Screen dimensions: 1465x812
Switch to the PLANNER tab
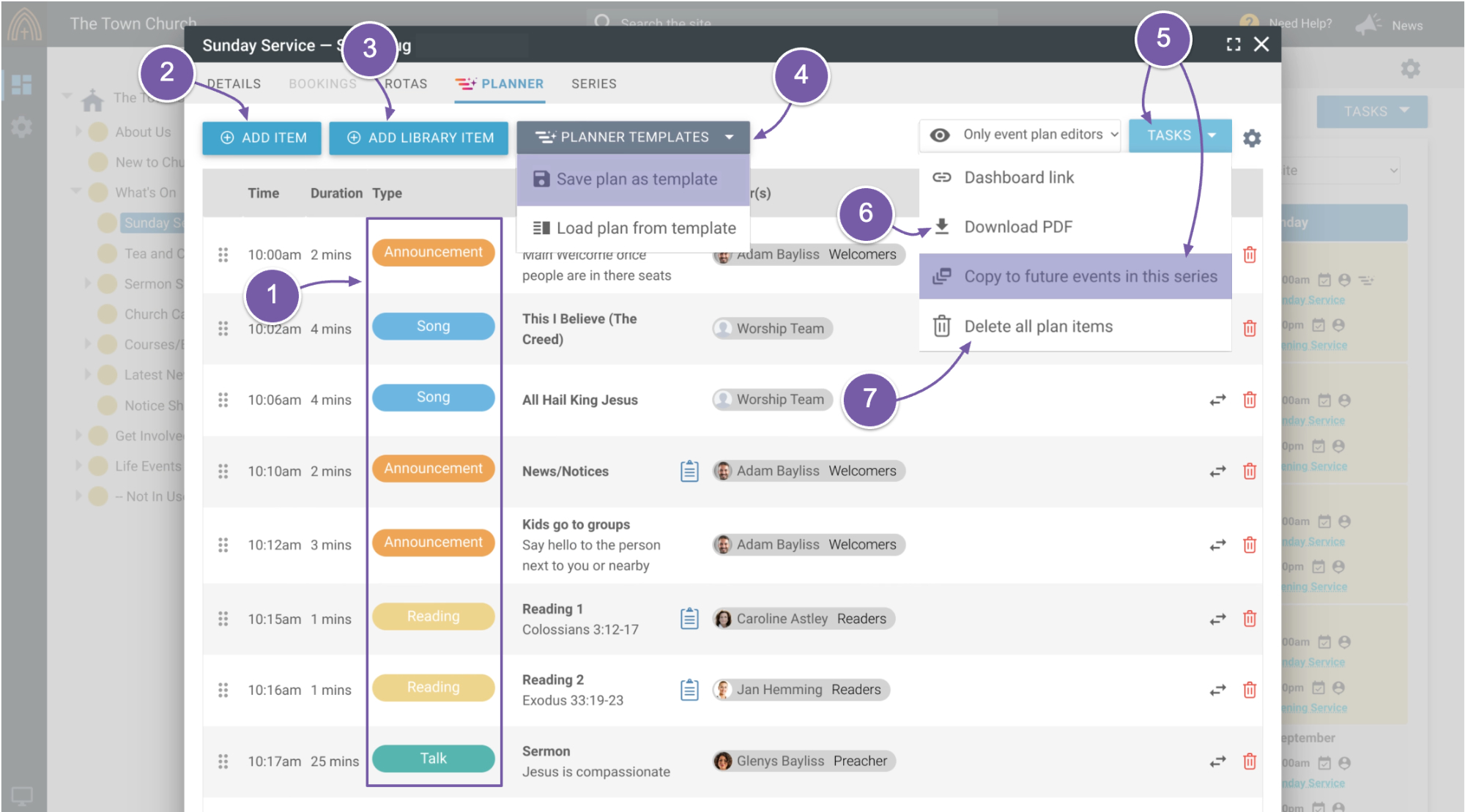(x=500, y=83)
